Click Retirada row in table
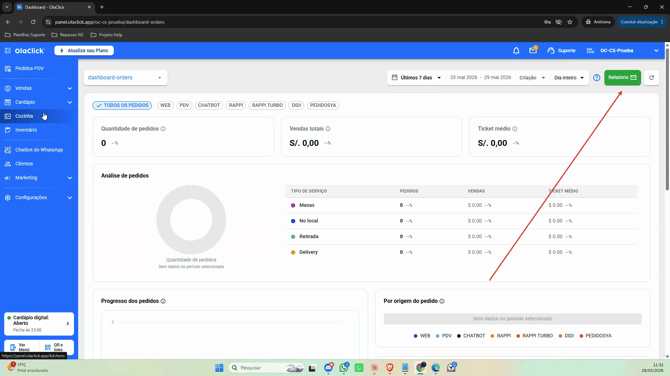Screen dimensions: 670x376 pyautogui.click(x=461, y=237)
